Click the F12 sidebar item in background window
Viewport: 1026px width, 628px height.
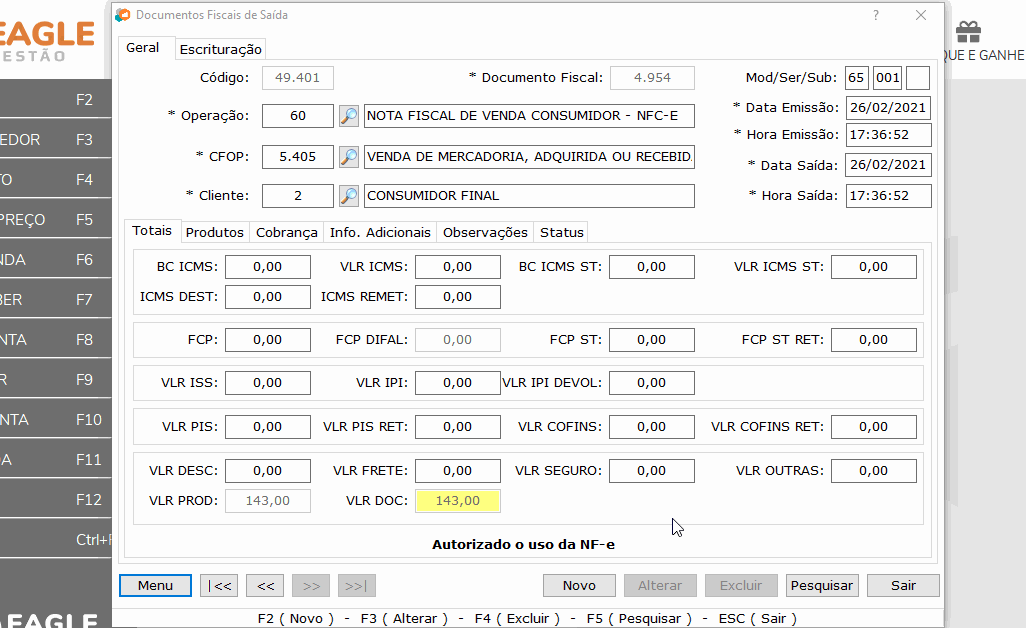click(x=56, y=500)
